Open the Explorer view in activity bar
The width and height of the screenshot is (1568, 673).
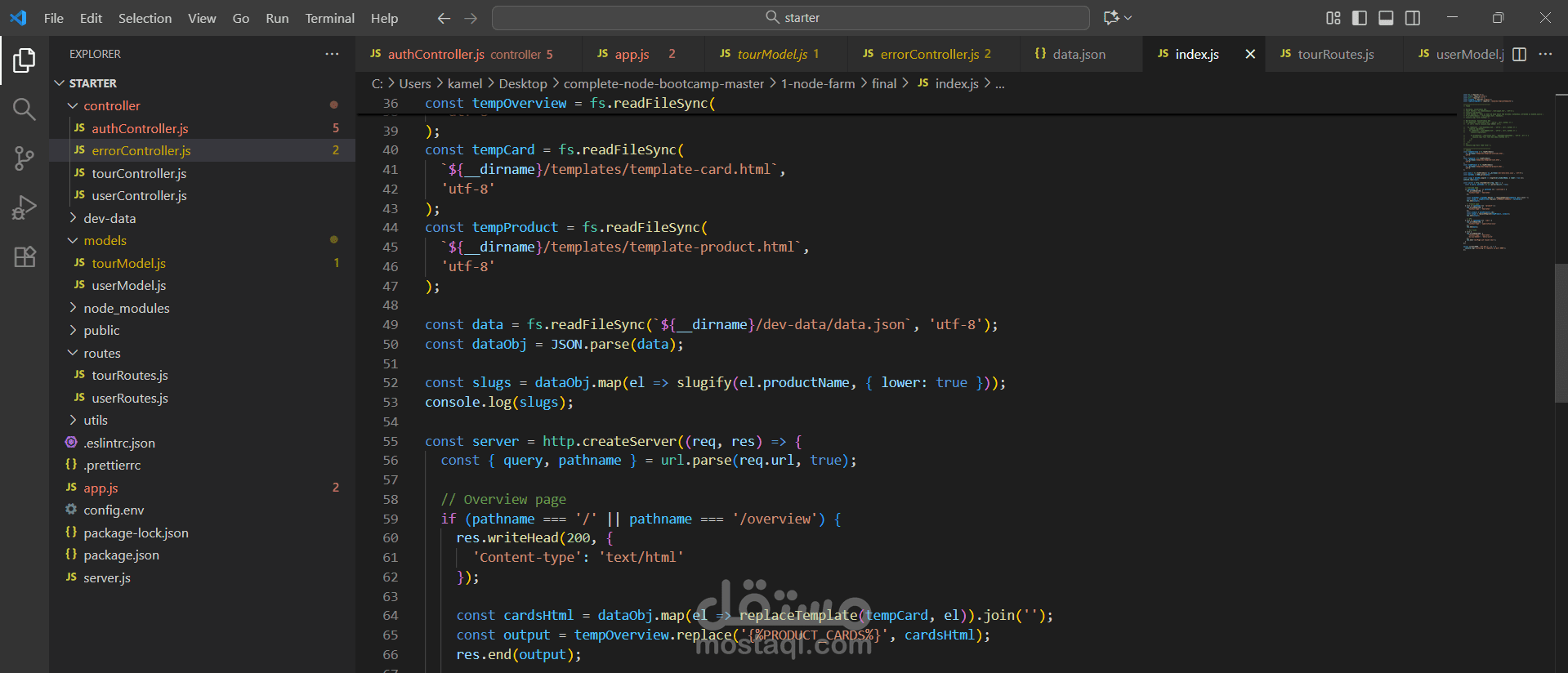[25, 60]
